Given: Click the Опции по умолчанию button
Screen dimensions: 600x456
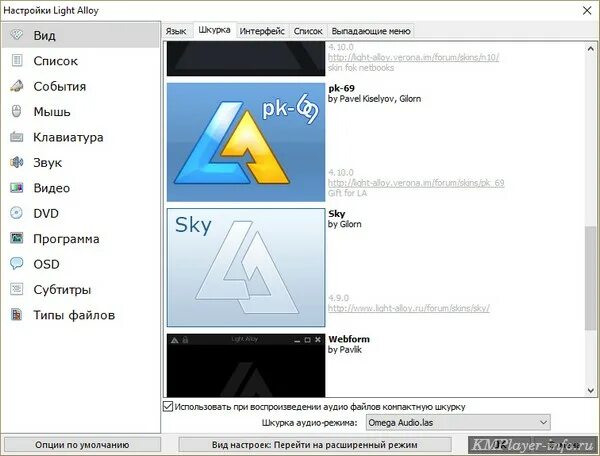Looking at the screenshot, I should [x=82, y=445].
